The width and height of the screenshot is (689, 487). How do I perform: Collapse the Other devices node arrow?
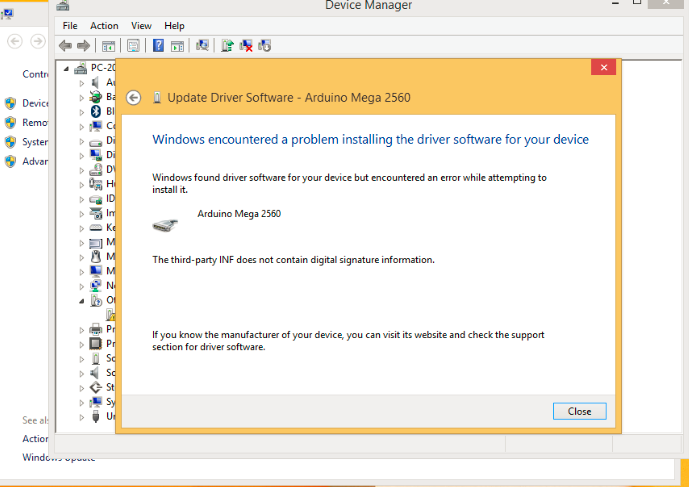pyautogui.click(x=82, y=301)
